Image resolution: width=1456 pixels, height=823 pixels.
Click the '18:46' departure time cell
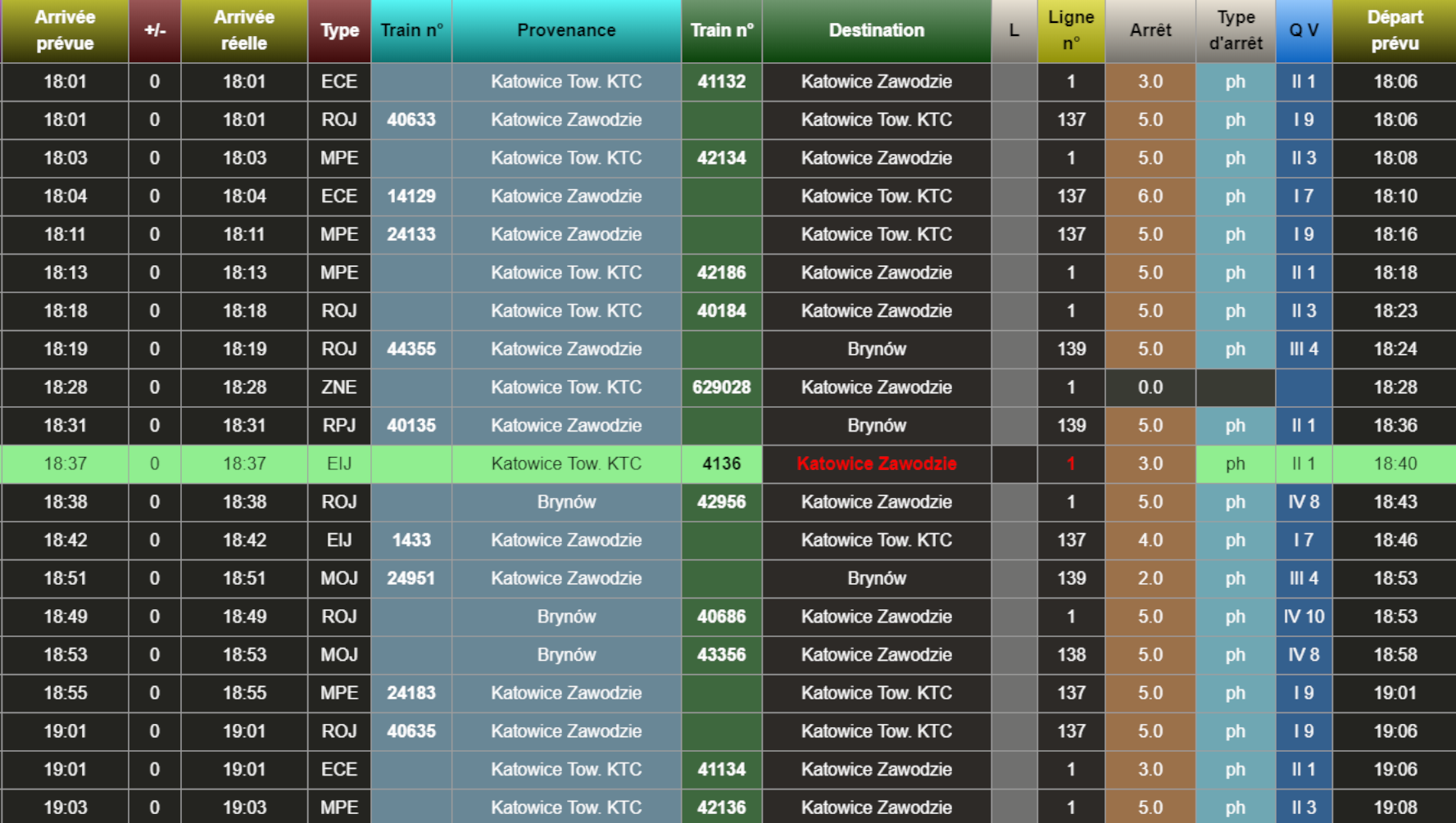point(1395,540)
